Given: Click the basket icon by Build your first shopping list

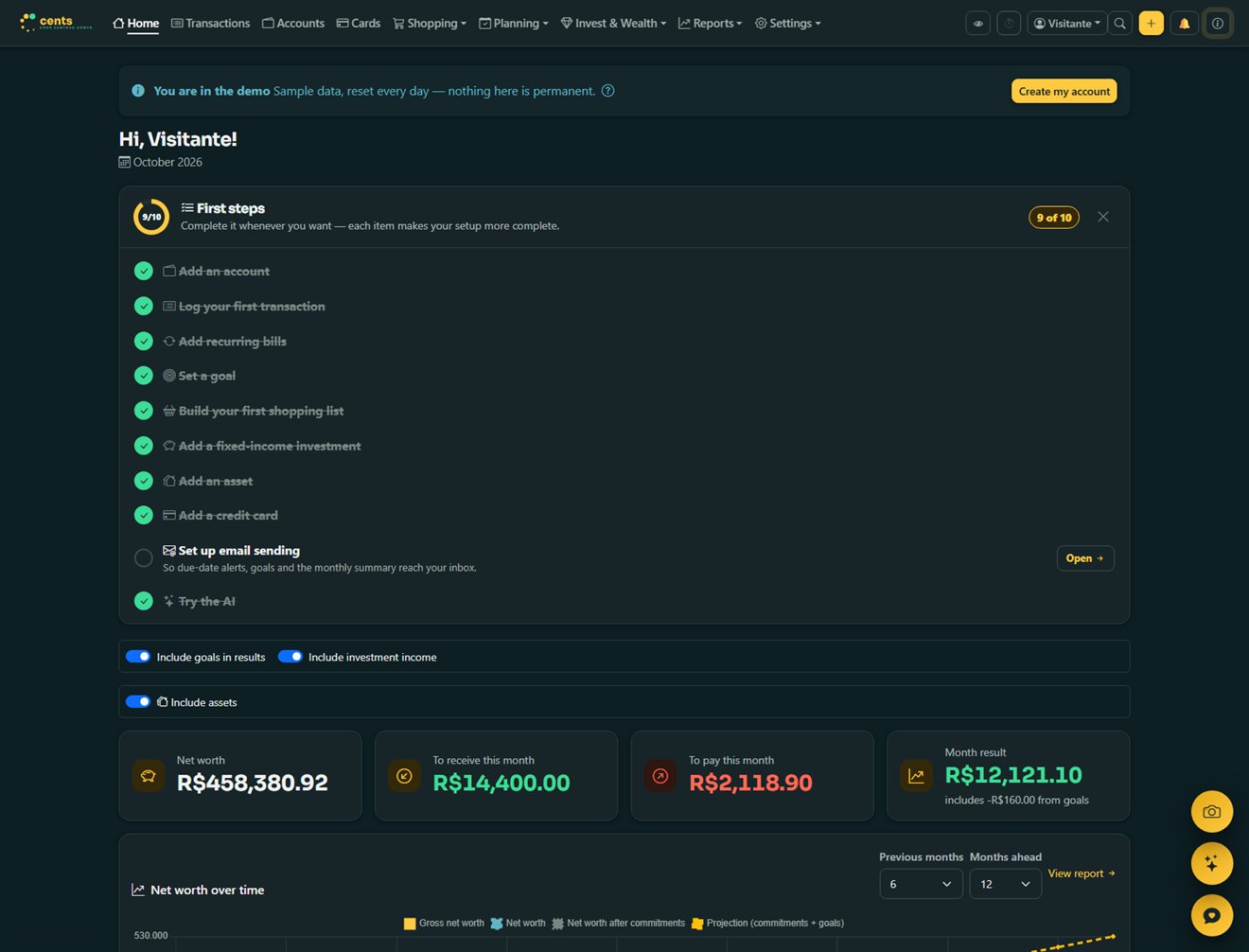Looking at the screenshot, I should [x=169, y=411].
